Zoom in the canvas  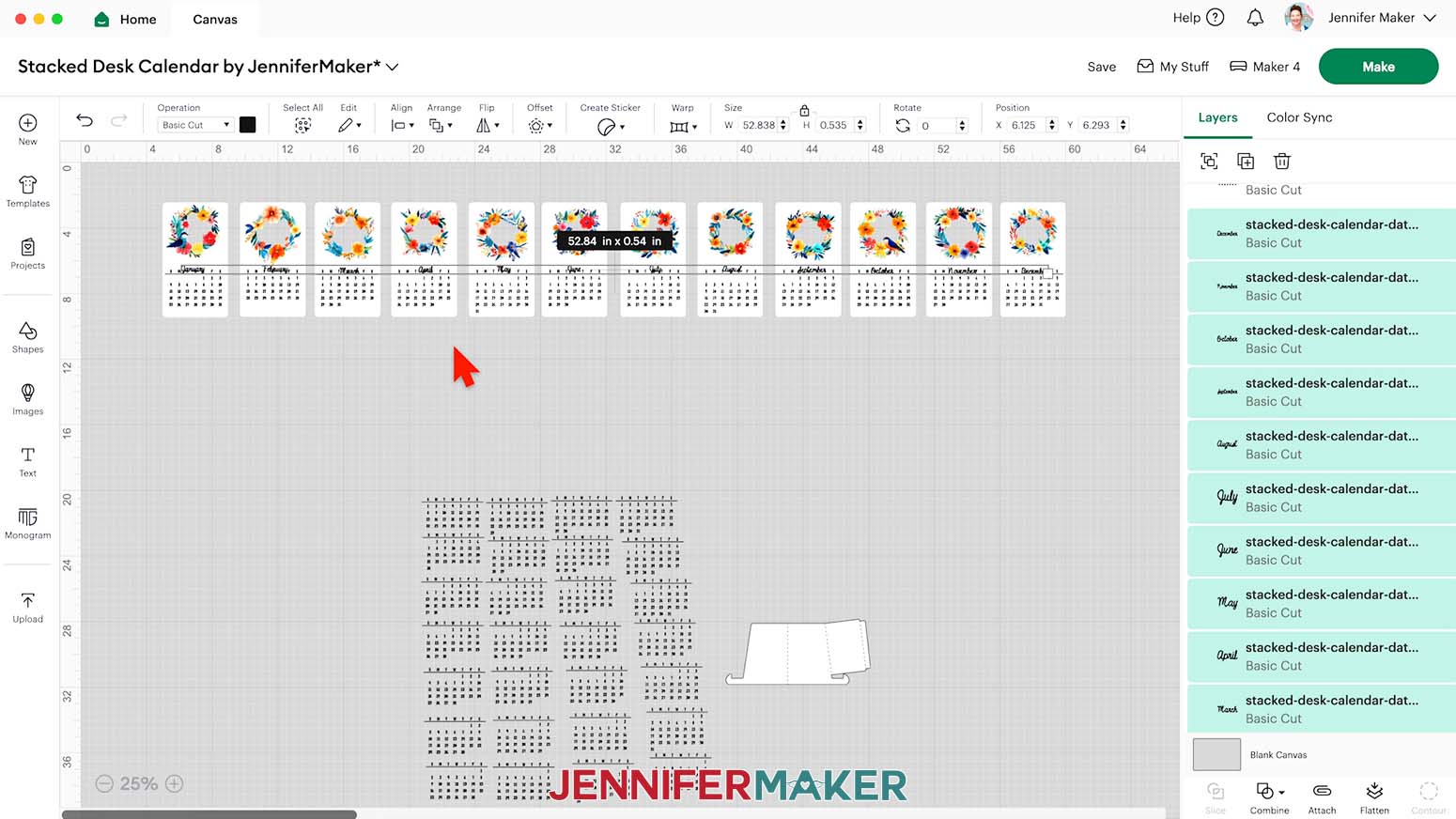click(174, 783)
